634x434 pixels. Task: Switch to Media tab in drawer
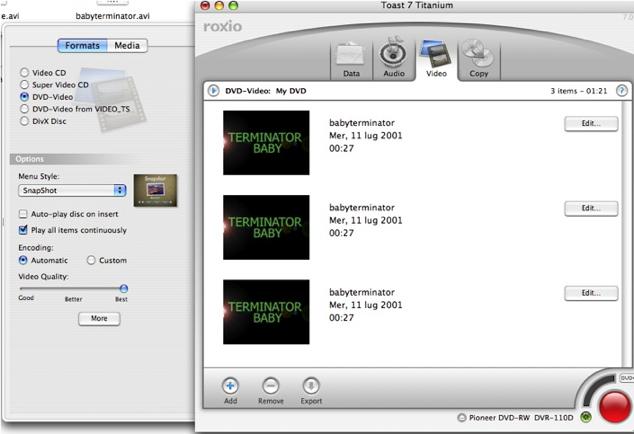[127, 45]
